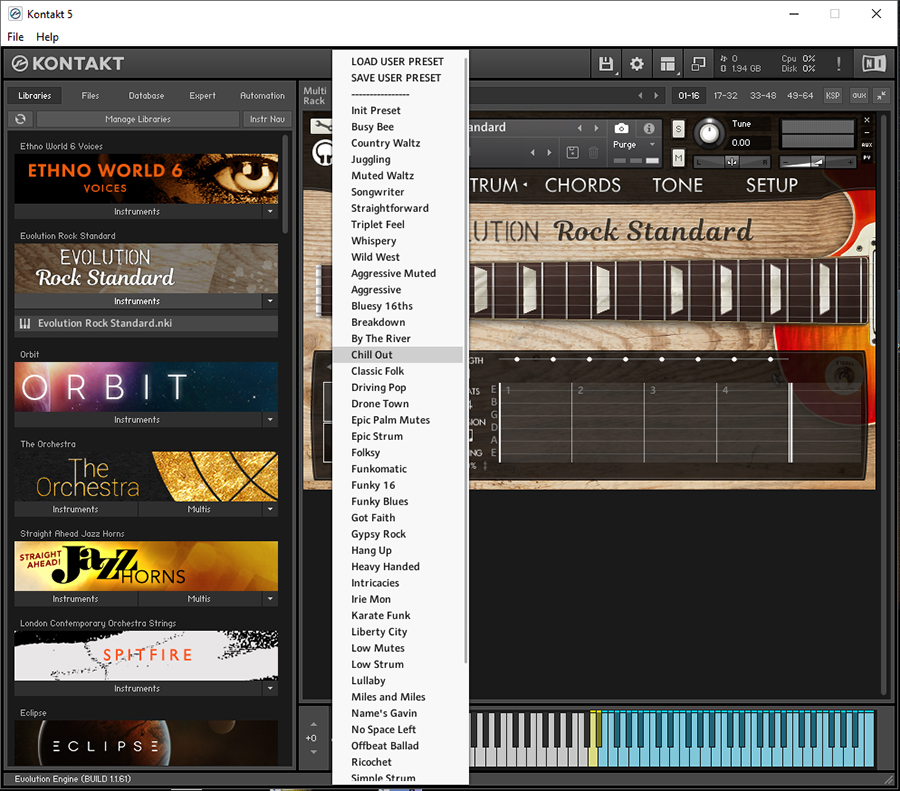
Task: Expand Jazz Horns library options arrow
Action: 270,599
